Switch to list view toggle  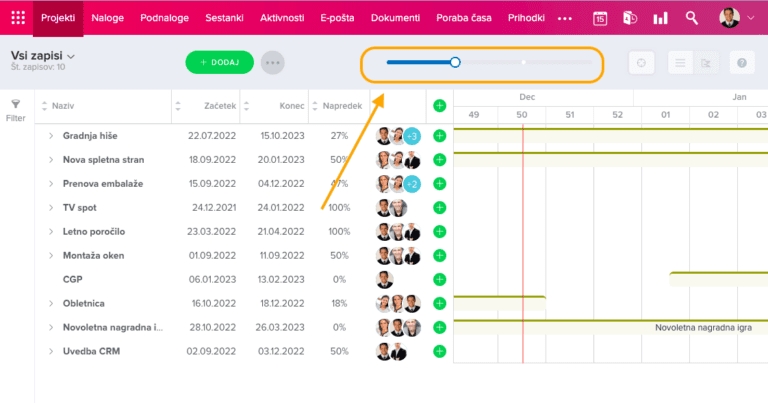[x=680, y=63]
